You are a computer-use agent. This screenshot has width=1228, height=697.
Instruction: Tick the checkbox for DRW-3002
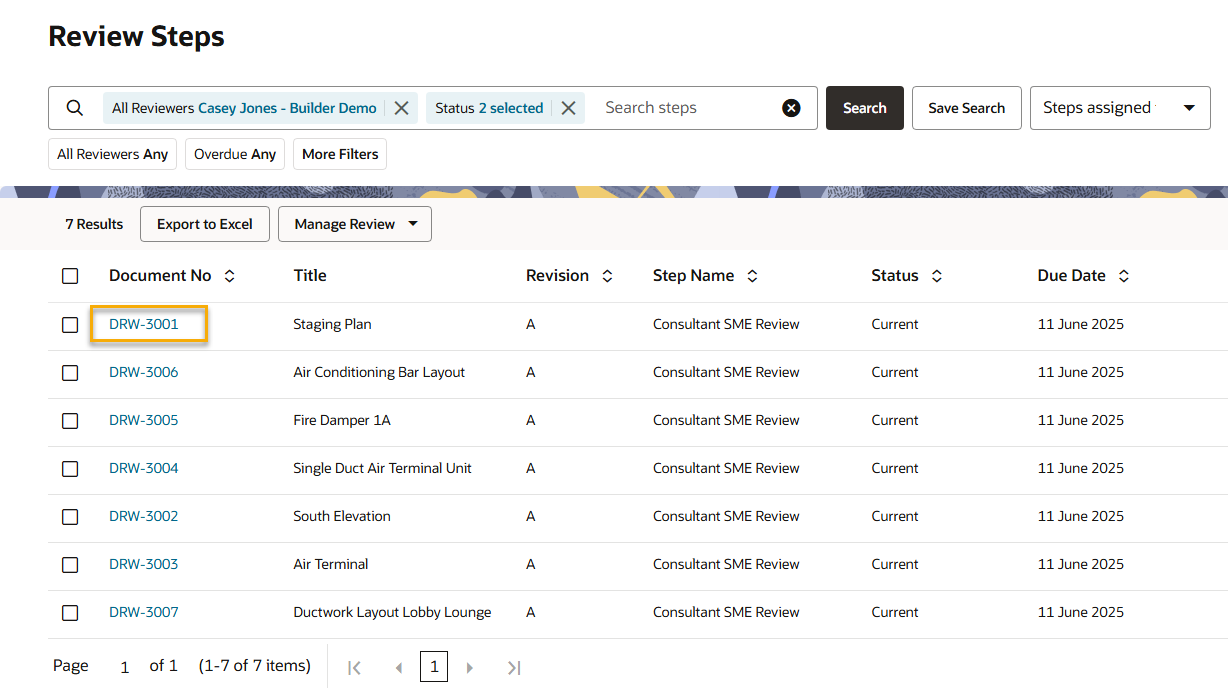click(70, 517)
